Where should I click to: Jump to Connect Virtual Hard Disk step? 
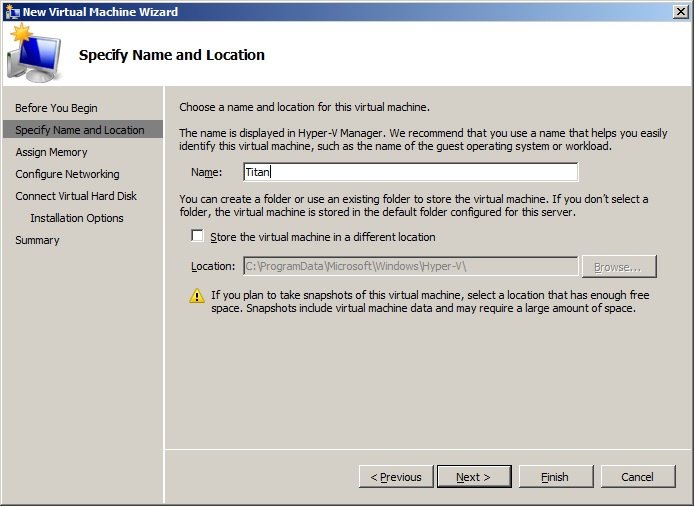[76, 196]
